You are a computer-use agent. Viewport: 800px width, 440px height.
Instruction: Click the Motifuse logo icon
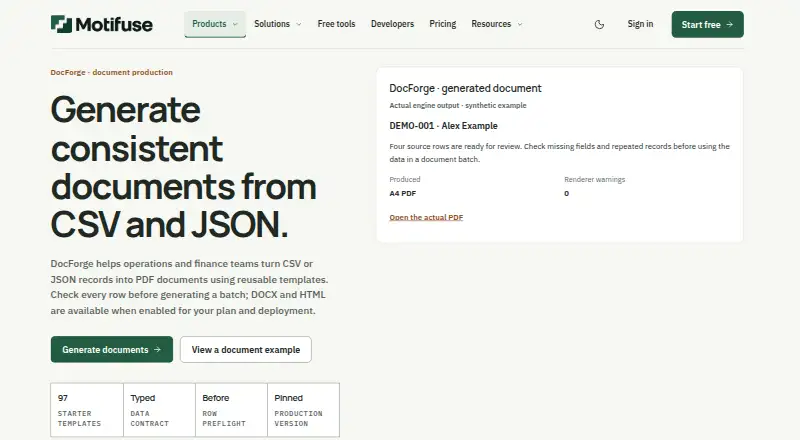(x=61, y=24)
